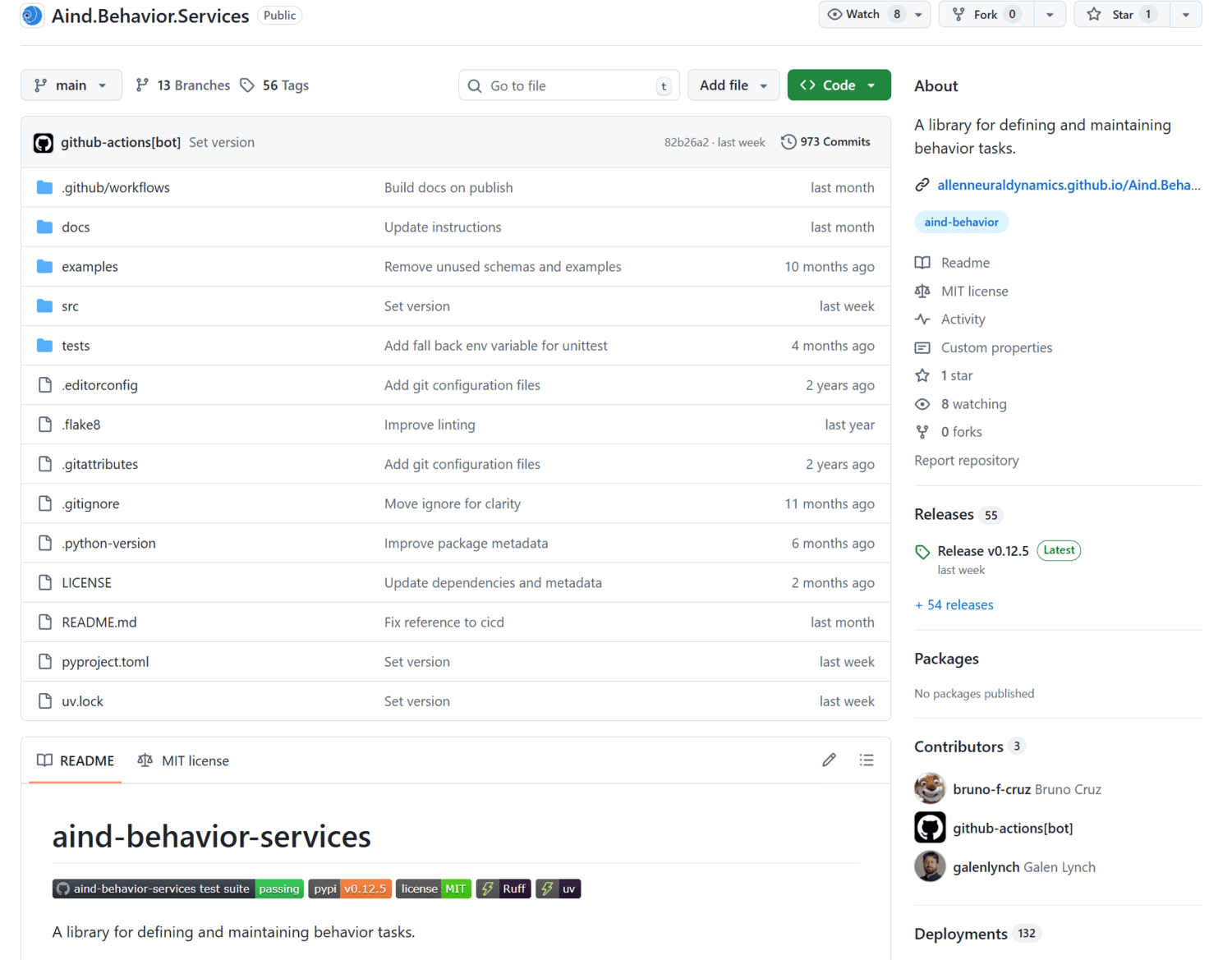
Task: Open Release v0.12.5 link
Action: click(983, 551)
